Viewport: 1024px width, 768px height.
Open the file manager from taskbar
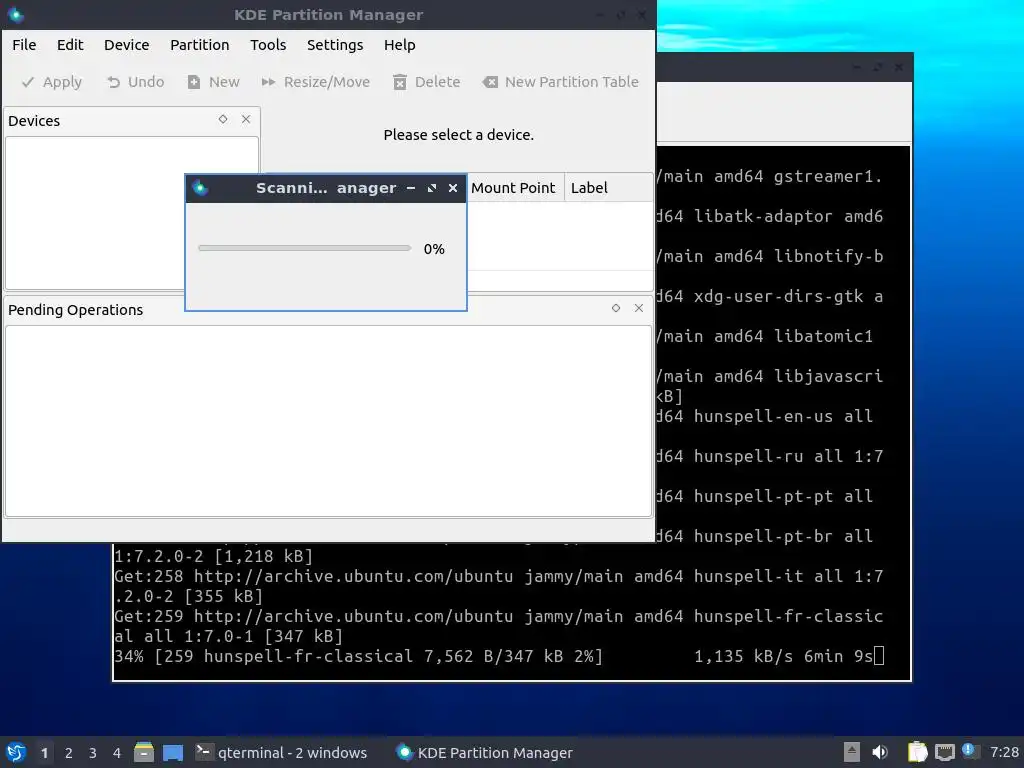(144, 752)
